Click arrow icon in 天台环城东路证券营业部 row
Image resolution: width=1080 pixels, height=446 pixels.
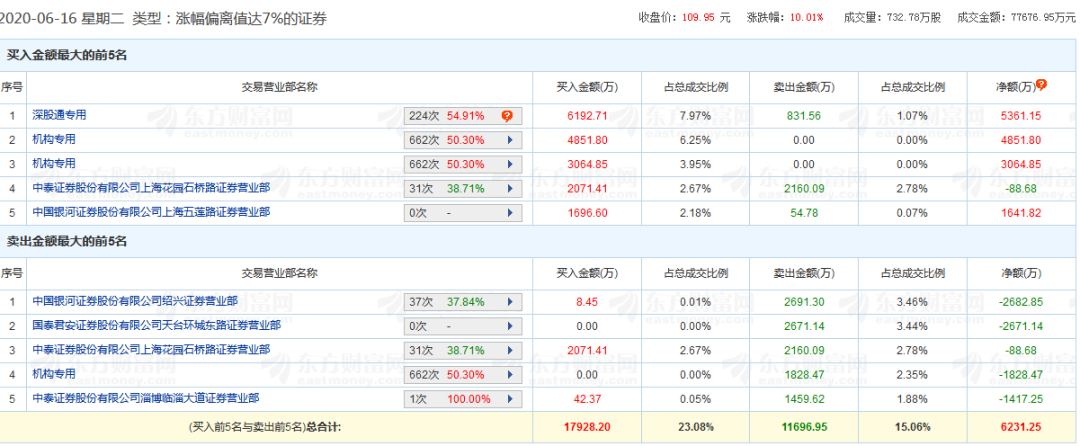pyautogui.click(x=510, y=326)
